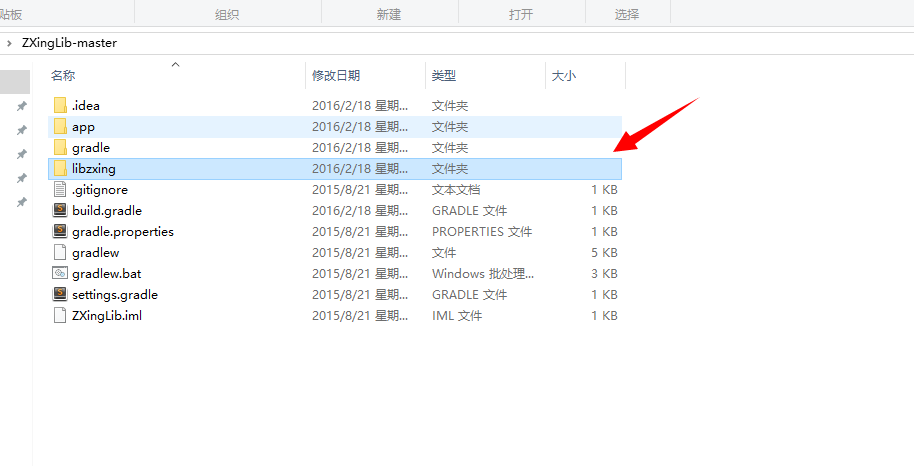Click the .gitignore text document icon
This screenshot has width=914, height=466.
[x=60, y=190]
